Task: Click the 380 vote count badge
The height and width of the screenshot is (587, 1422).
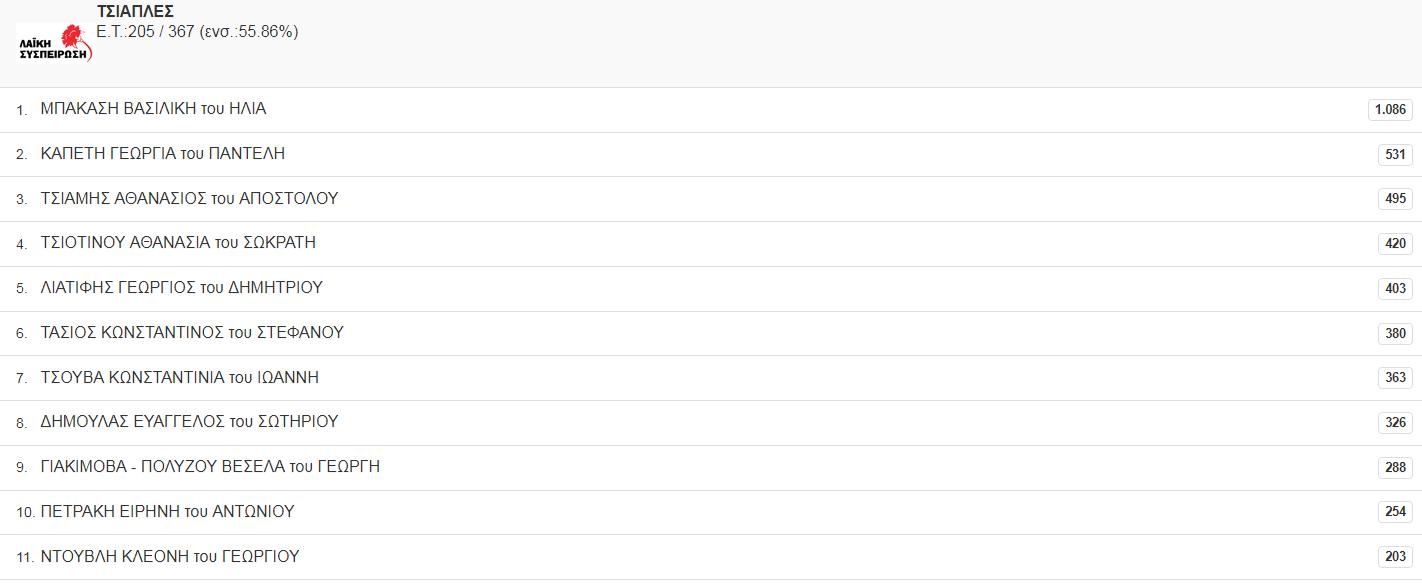Action: [x=1395, y=333]
